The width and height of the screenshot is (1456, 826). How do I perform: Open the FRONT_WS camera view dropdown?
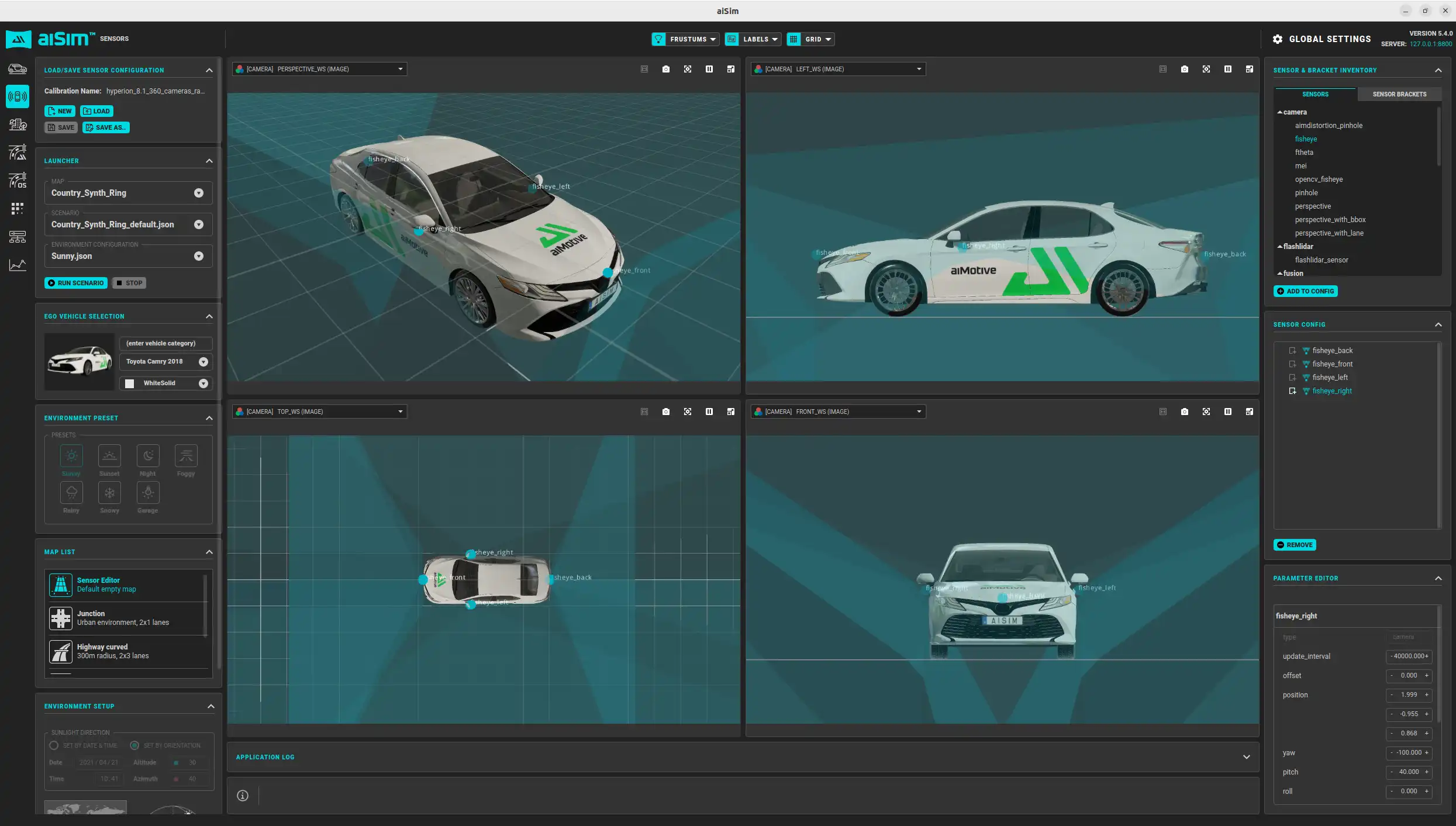tap(838, 412)
